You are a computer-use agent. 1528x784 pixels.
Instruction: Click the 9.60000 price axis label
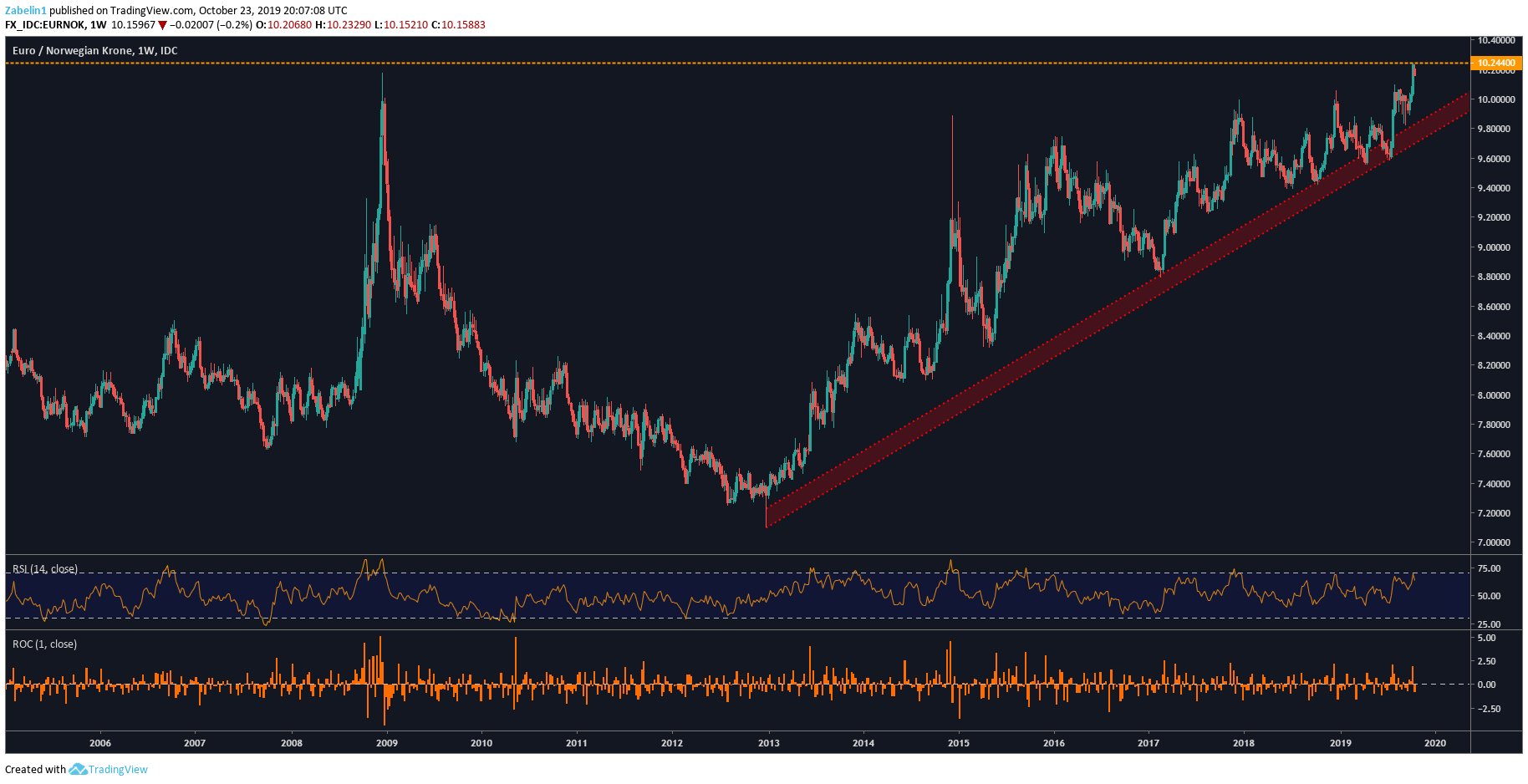(1494, 159)
